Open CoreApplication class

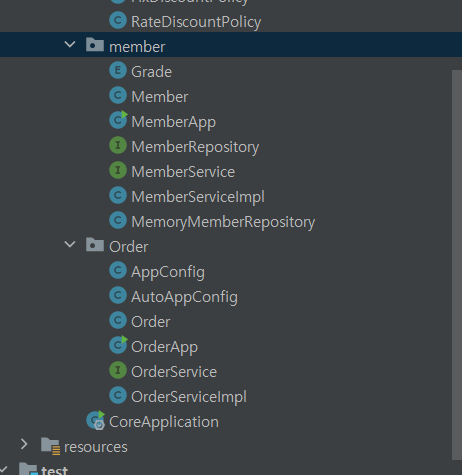pyautogui.click(x=164, y=422)
